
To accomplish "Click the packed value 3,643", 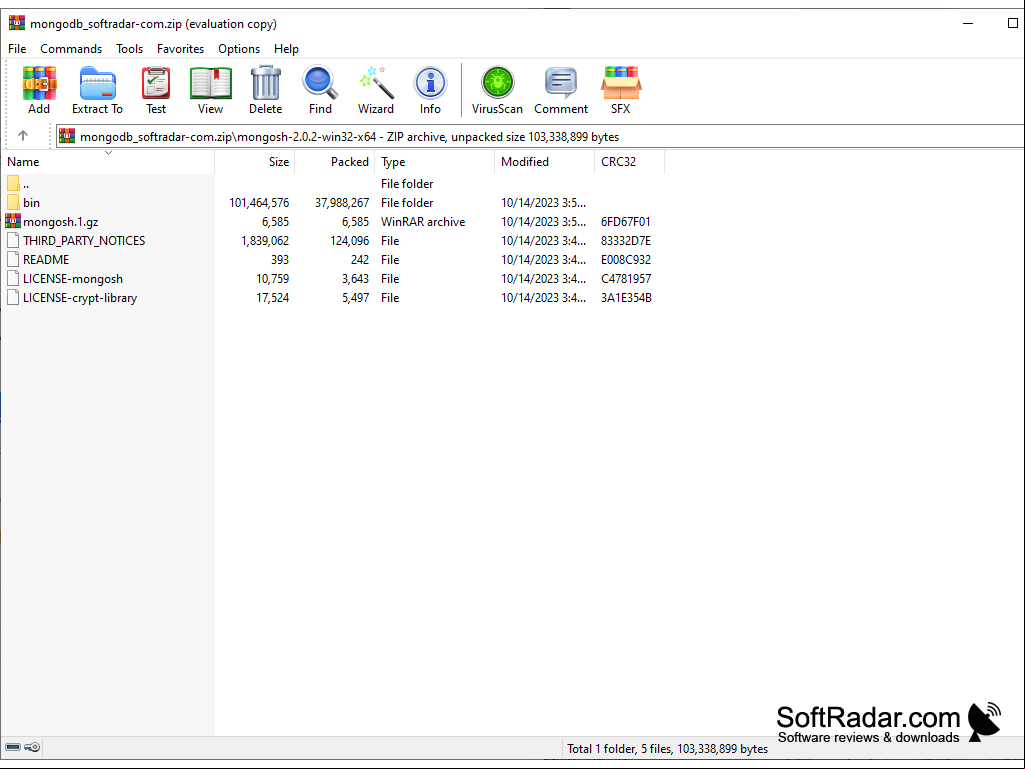I will tap(356, 279).
